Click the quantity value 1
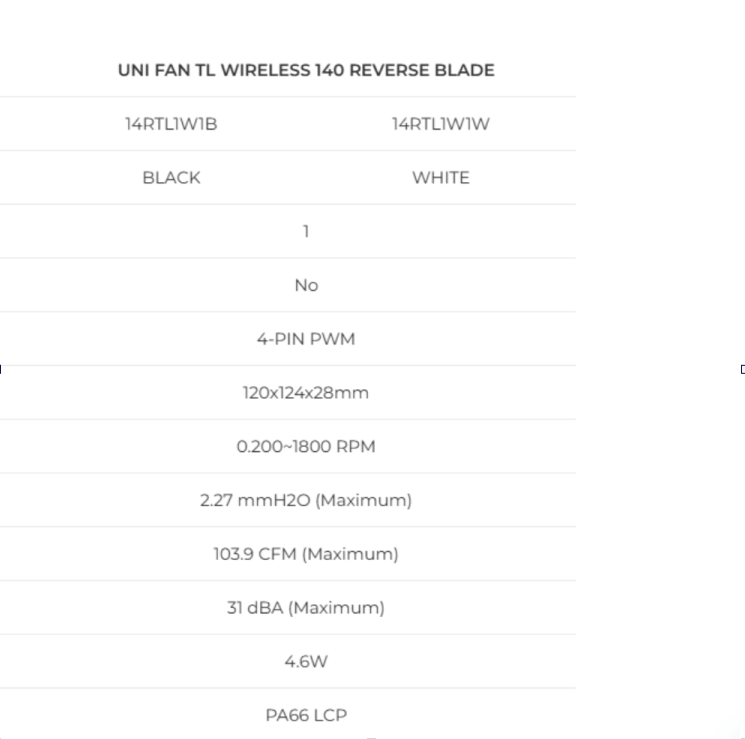This screenshot has width=745, height=739. coord(306,231)
